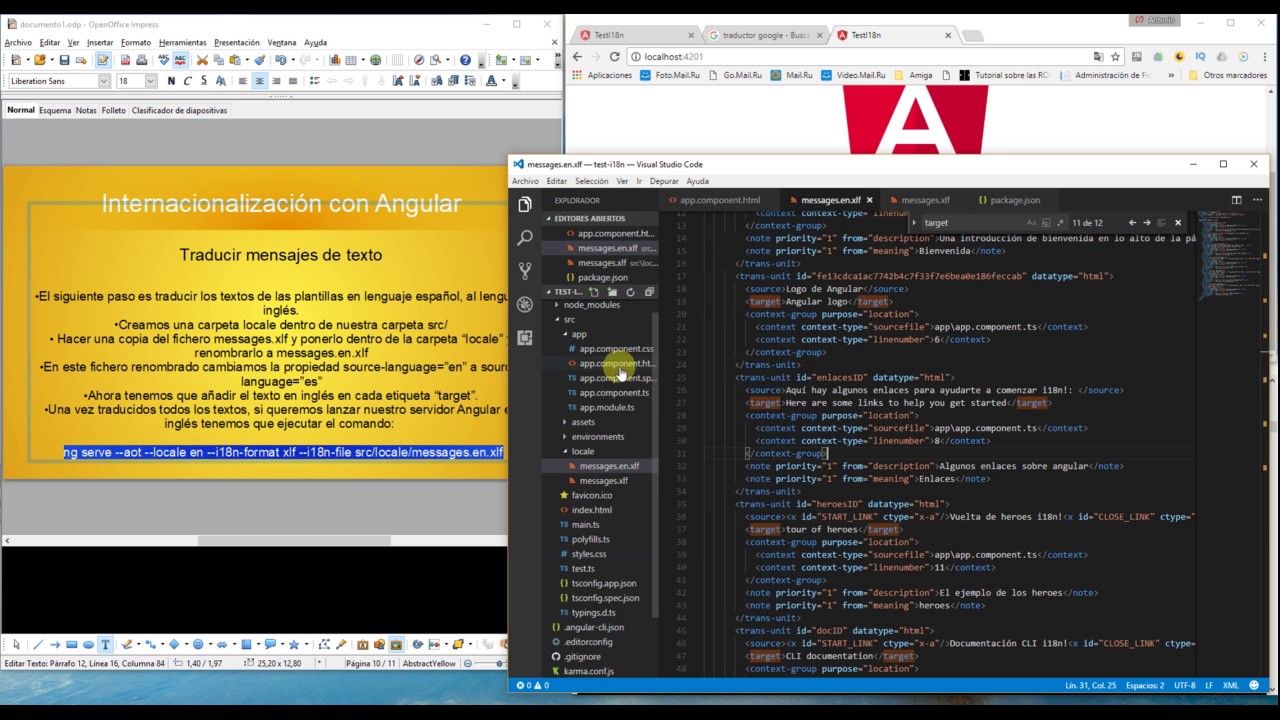Screen dimensions: 1280x720
Task: Toggle centered alignment in Impress
Action: click(x=259, y=81)
